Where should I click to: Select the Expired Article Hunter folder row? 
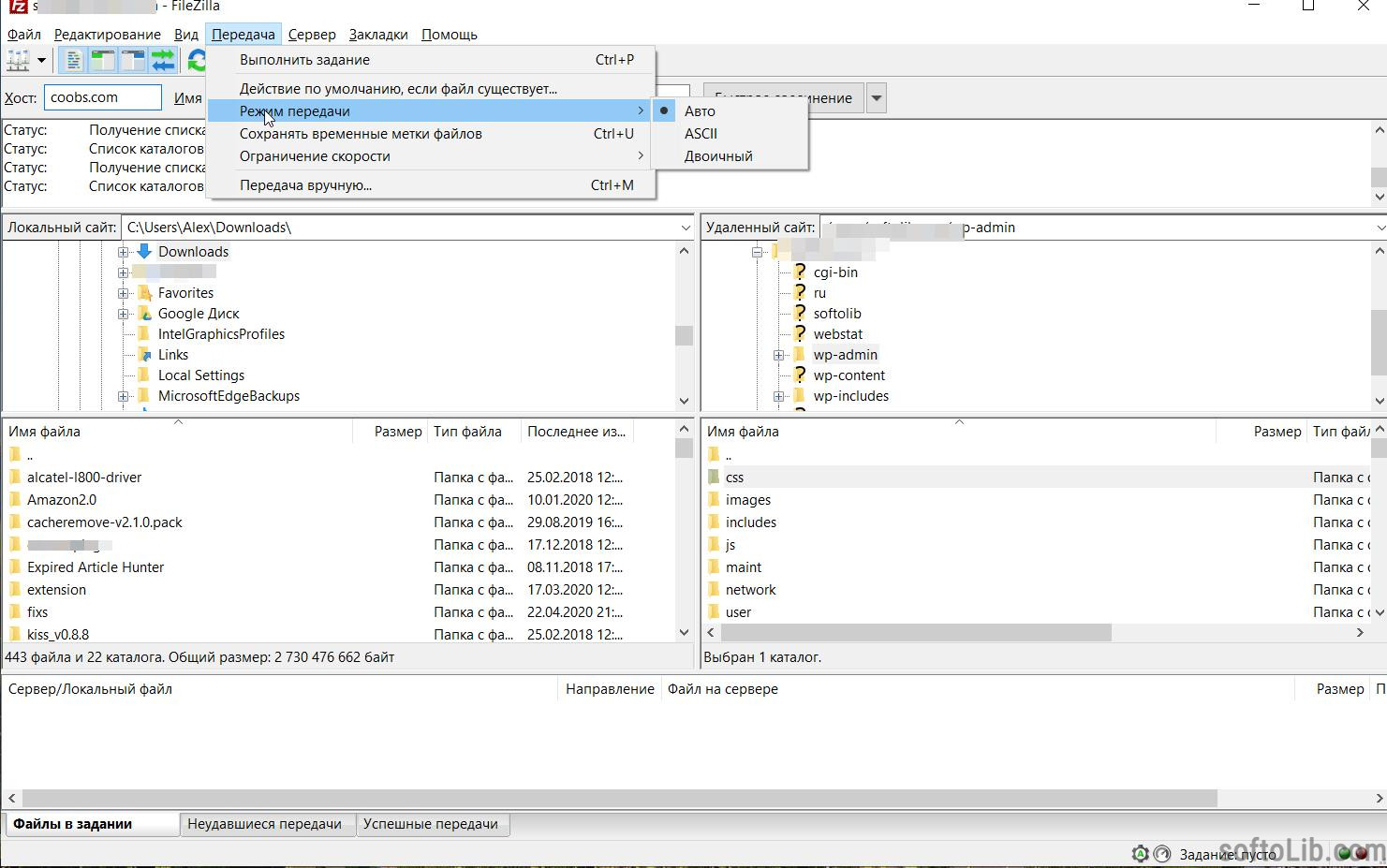pos(338,566)
